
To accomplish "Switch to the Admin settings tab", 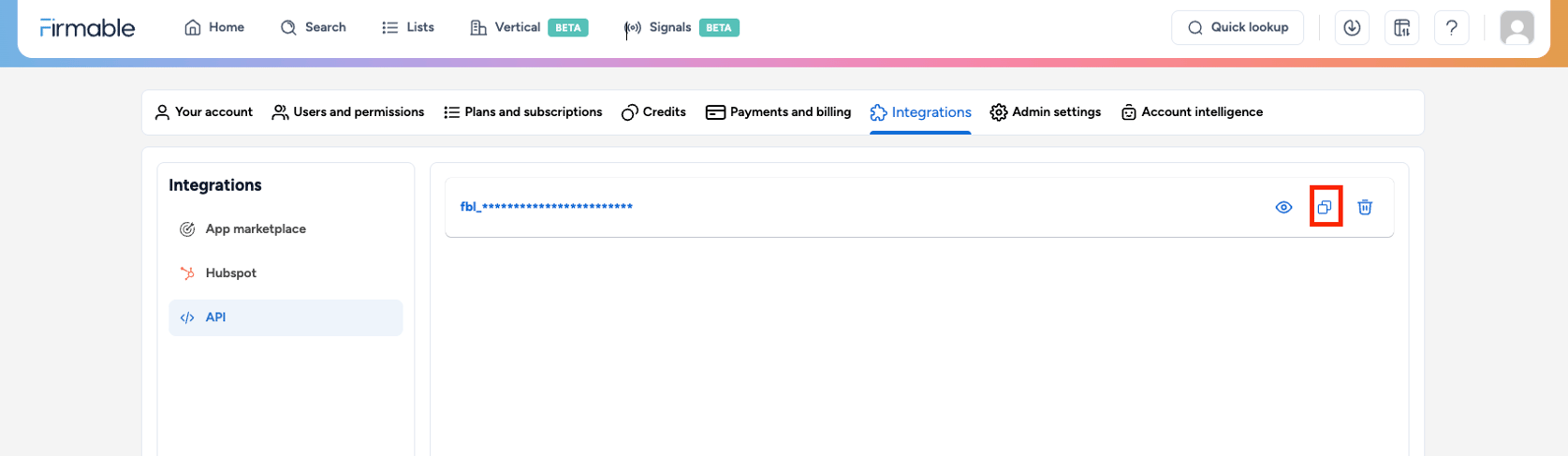I will (x=1045, y=112).
